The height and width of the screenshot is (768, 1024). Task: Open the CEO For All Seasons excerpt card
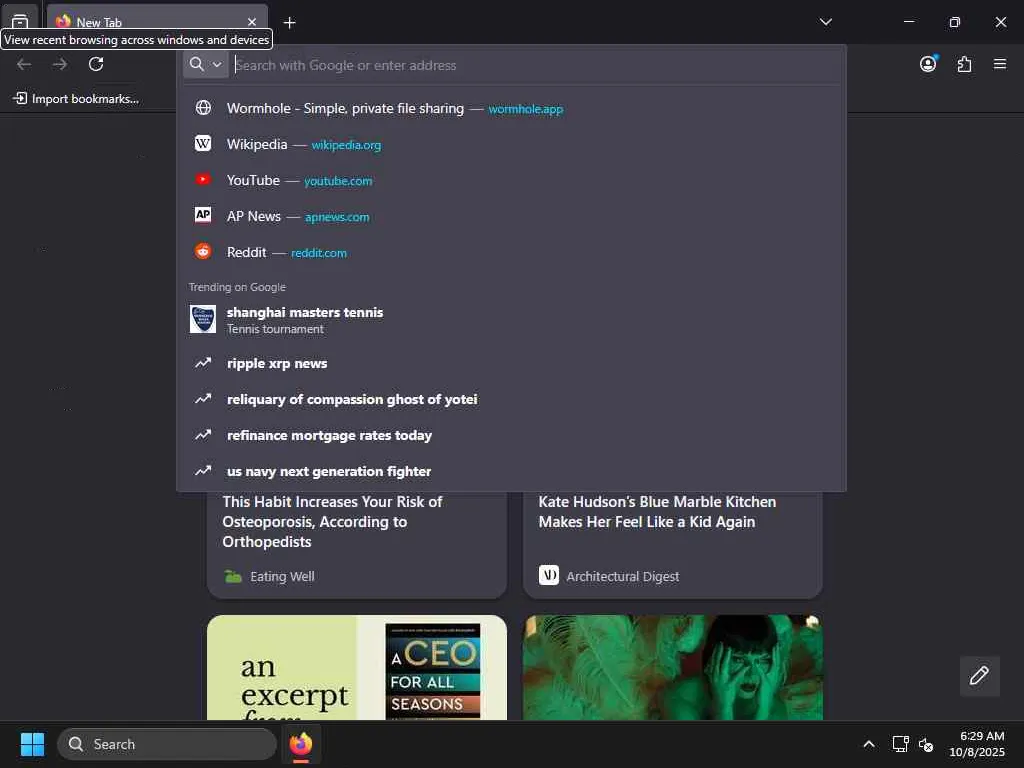(357, 667)
